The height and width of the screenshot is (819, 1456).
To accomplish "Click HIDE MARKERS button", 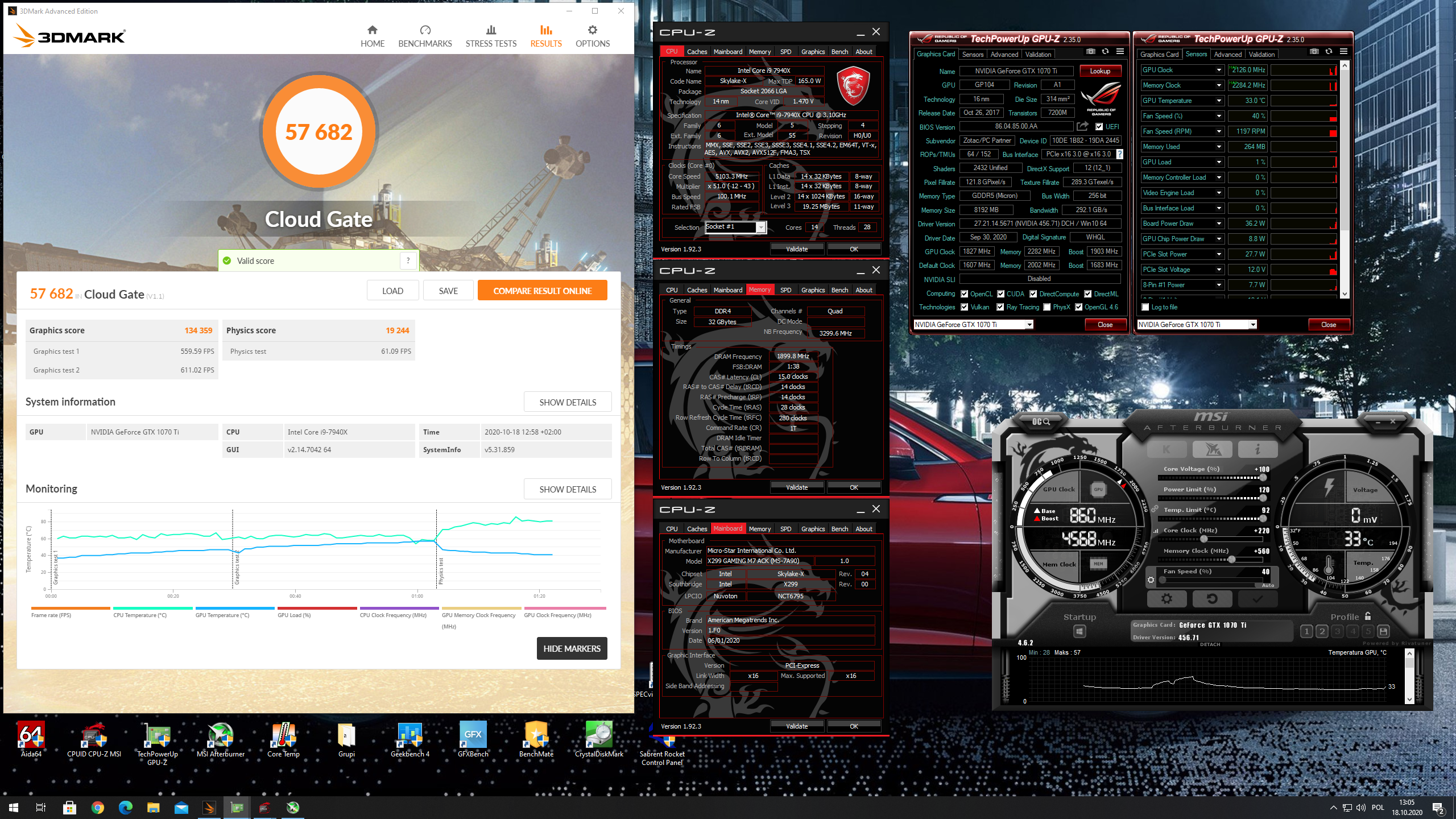I will 572,648.
